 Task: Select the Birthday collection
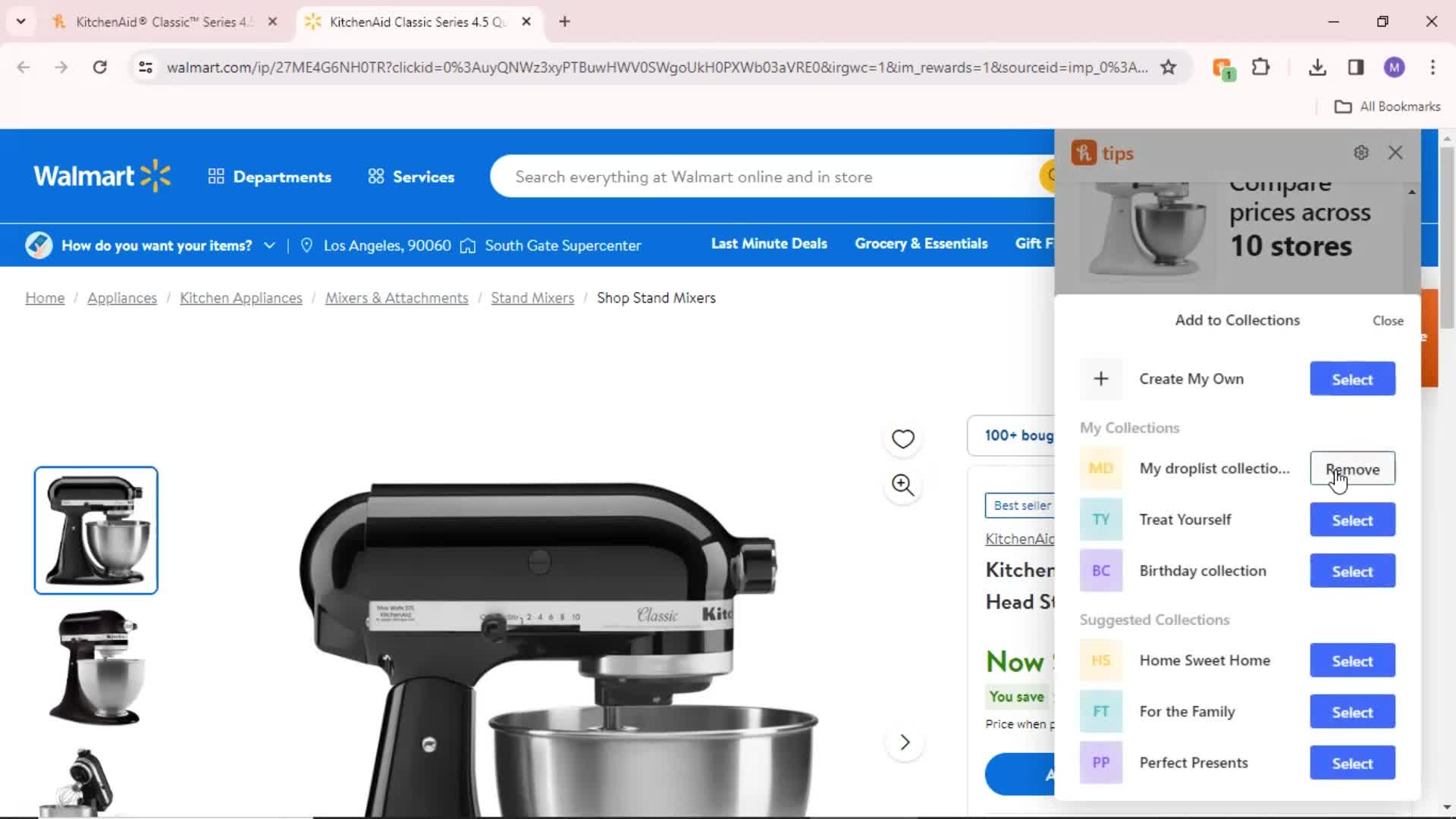click(x=1352, y=571)
